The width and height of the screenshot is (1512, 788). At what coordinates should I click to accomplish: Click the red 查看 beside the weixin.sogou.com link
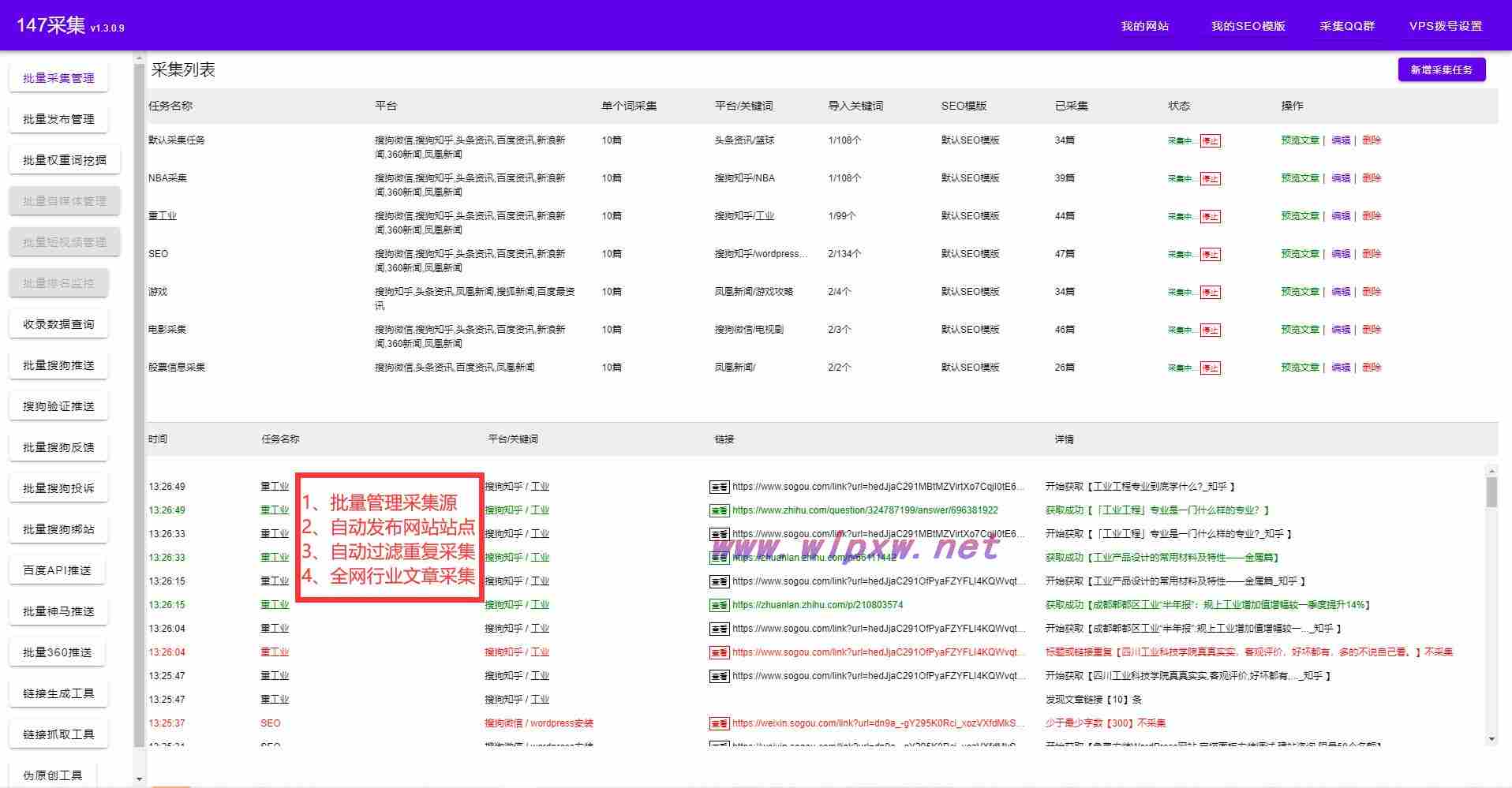click(x=719, y=724)
